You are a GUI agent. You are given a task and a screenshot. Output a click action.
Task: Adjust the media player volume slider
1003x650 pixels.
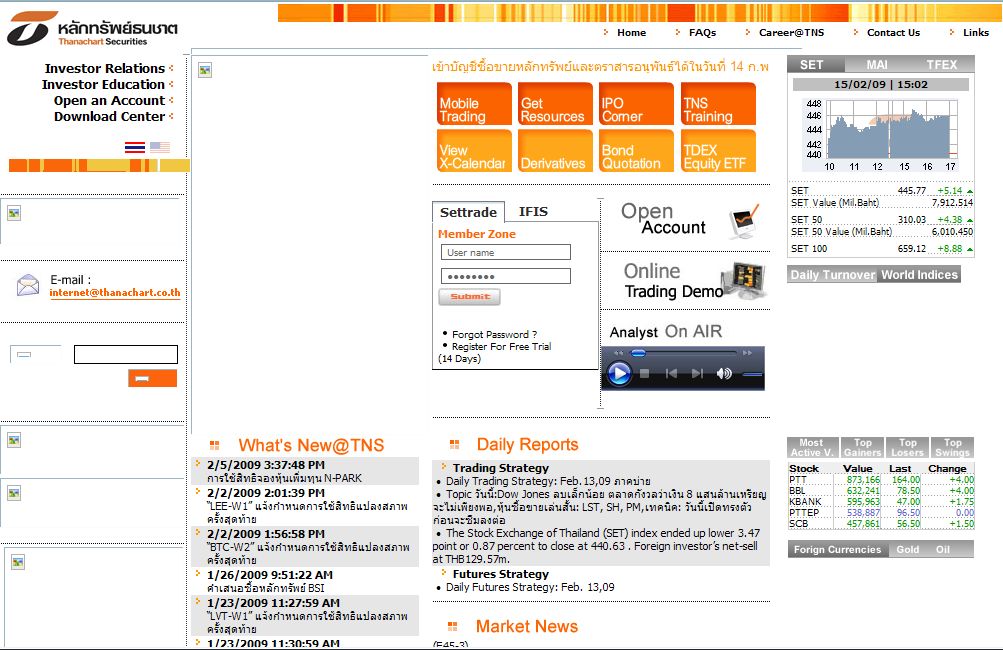point(752,374)
